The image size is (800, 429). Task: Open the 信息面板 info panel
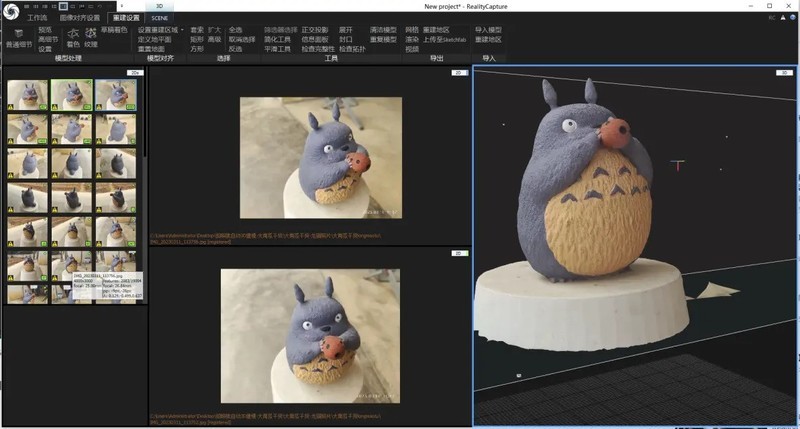[315, 39]
